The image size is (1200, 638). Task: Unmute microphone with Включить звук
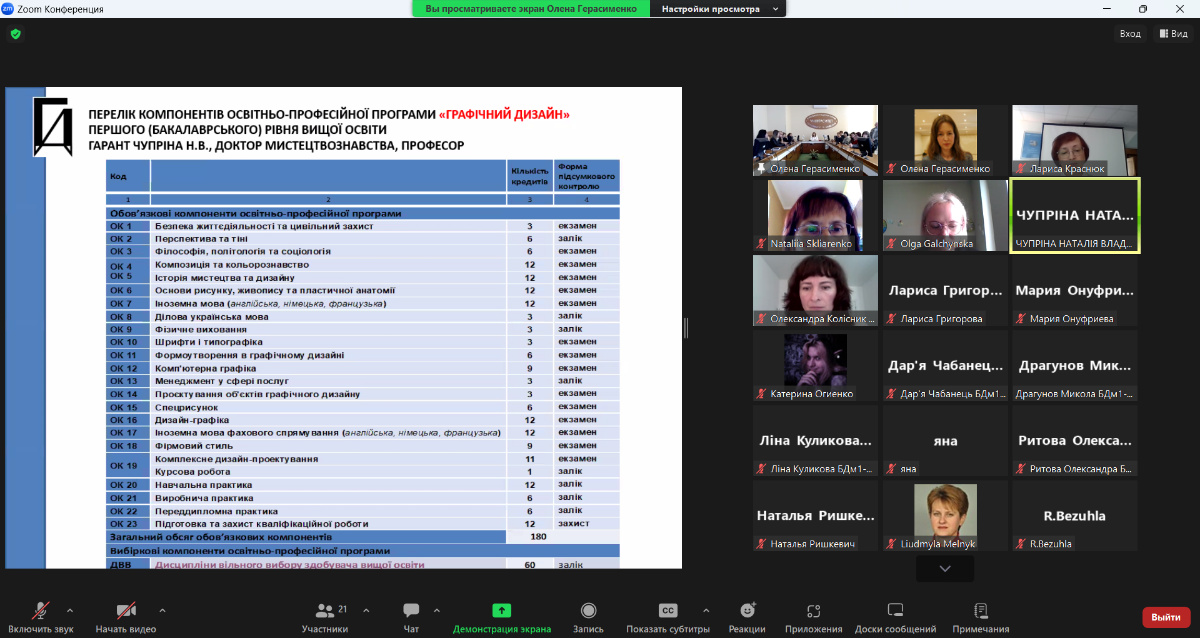pos(41,611)
